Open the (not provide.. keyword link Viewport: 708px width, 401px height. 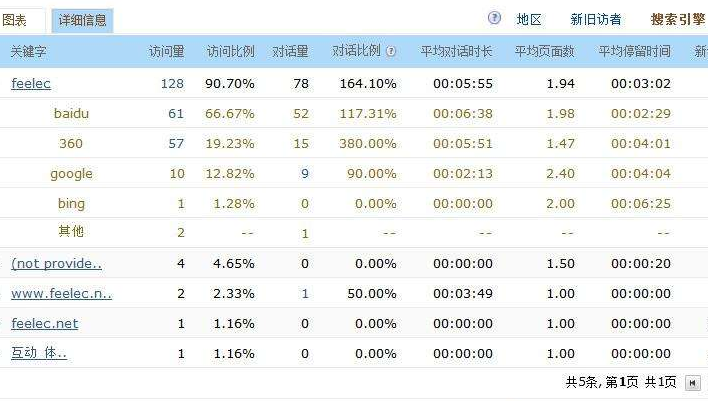[56, 263]
